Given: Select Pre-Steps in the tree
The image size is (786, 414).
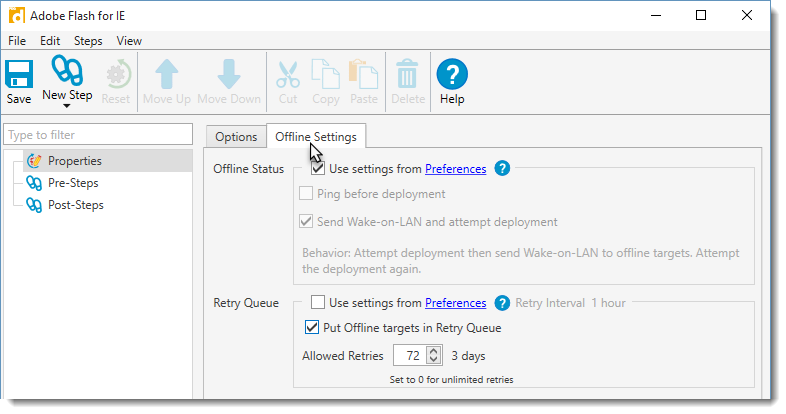Looking at the screenshot, I should click(73, 183).
